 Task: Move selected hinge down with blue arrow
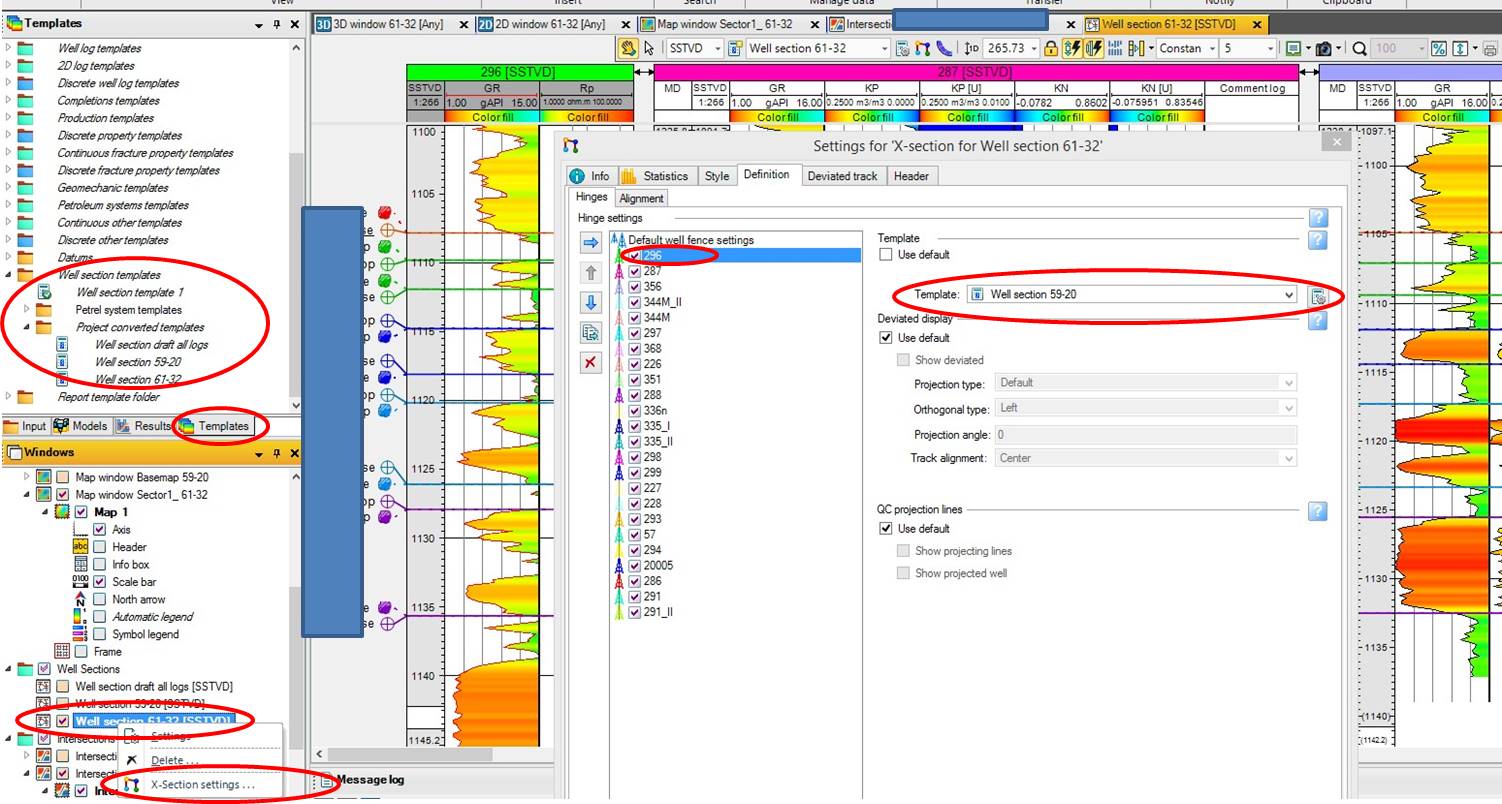pyautogui.click(x=590, y=303)
